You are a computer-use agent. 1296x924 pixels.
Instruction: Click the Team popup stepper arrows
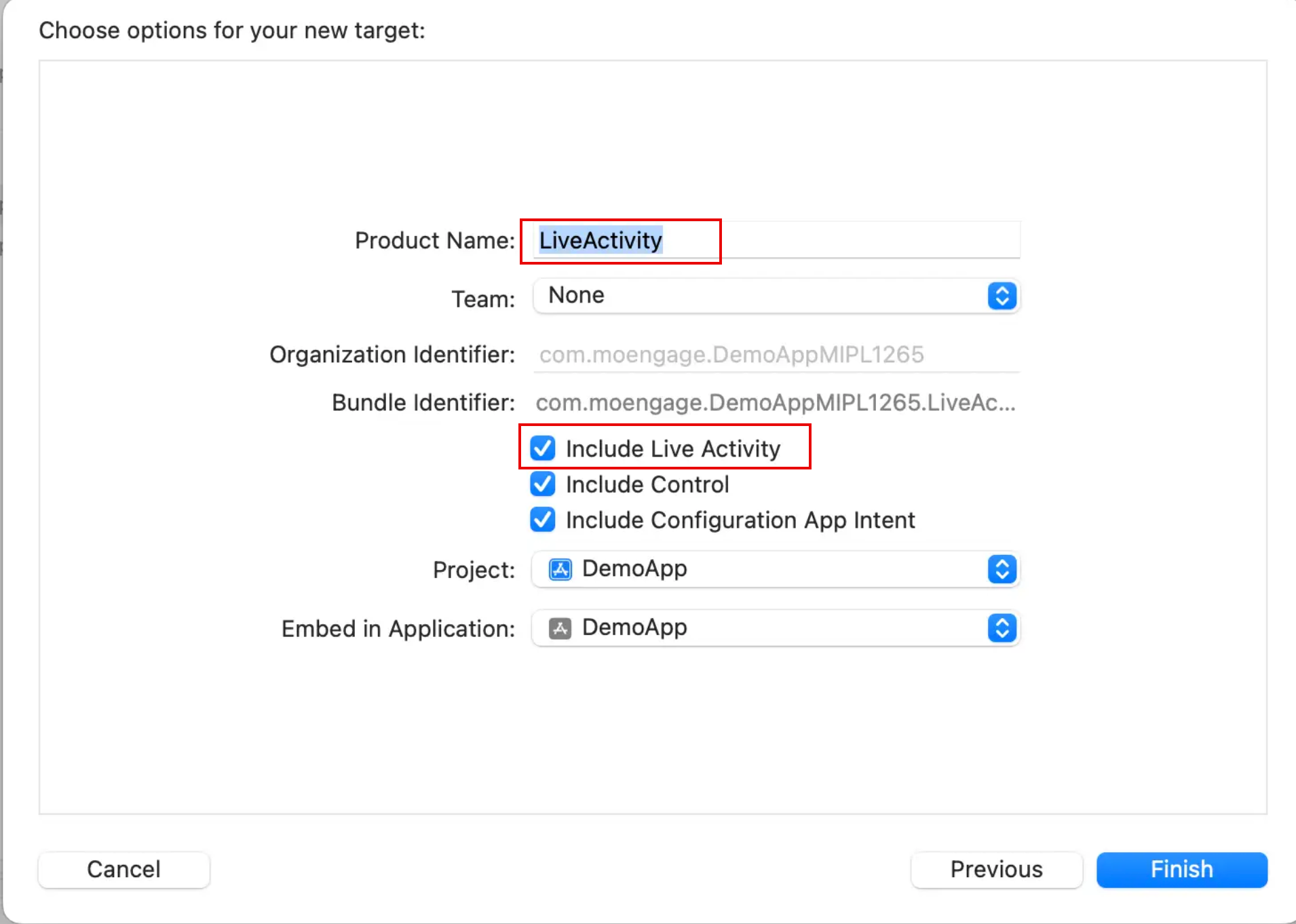pyautogui.click(x=1002, y=296)
